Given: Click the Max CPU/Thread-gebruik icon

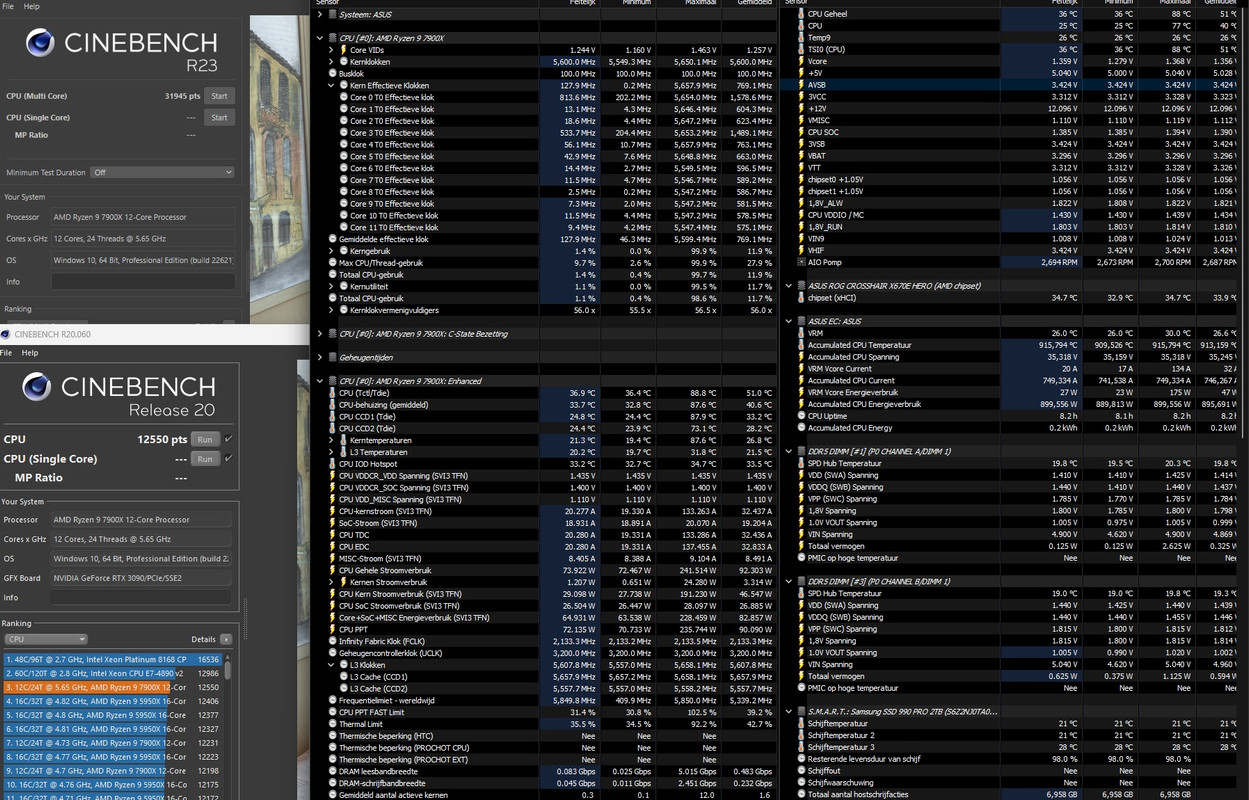Looking at the screenshot, I should (x=332, y=263).
